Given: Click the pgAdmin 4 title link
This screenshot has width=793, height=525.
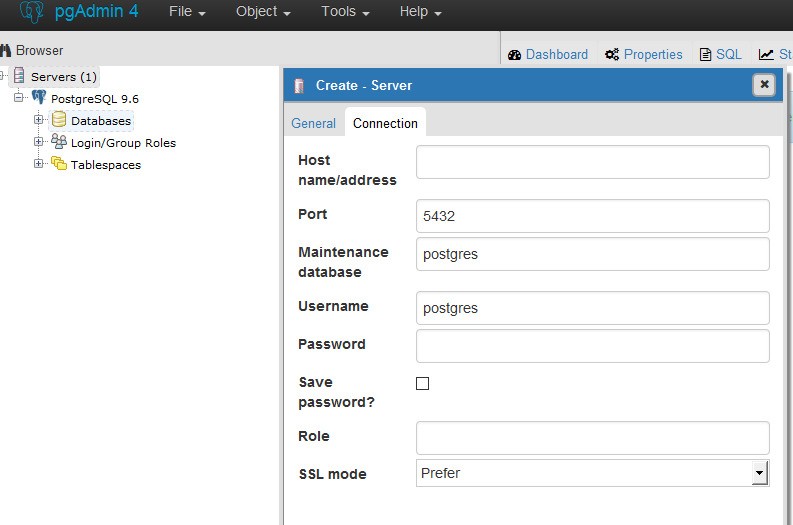Looking at the screenshot, I should point(96,11).
